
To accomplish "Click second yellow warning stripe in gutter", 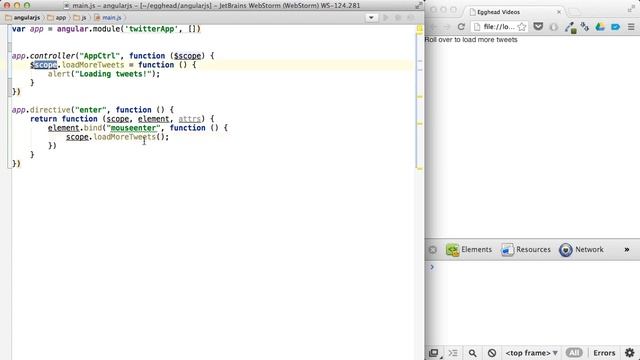I will tap(420, 97).
